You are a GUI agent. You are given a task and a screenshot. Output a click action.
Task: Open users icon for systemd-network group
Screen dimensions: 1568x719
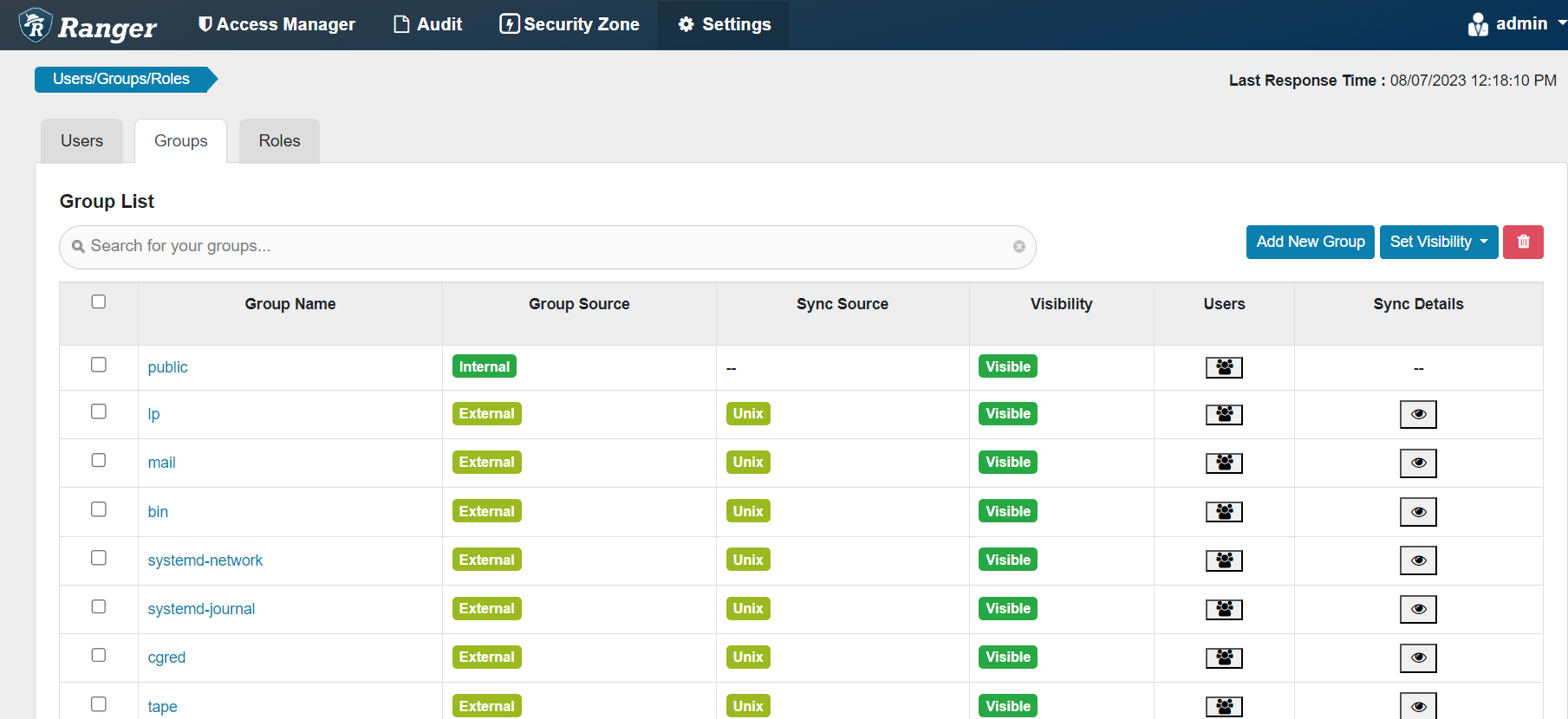coord(1224,560)
